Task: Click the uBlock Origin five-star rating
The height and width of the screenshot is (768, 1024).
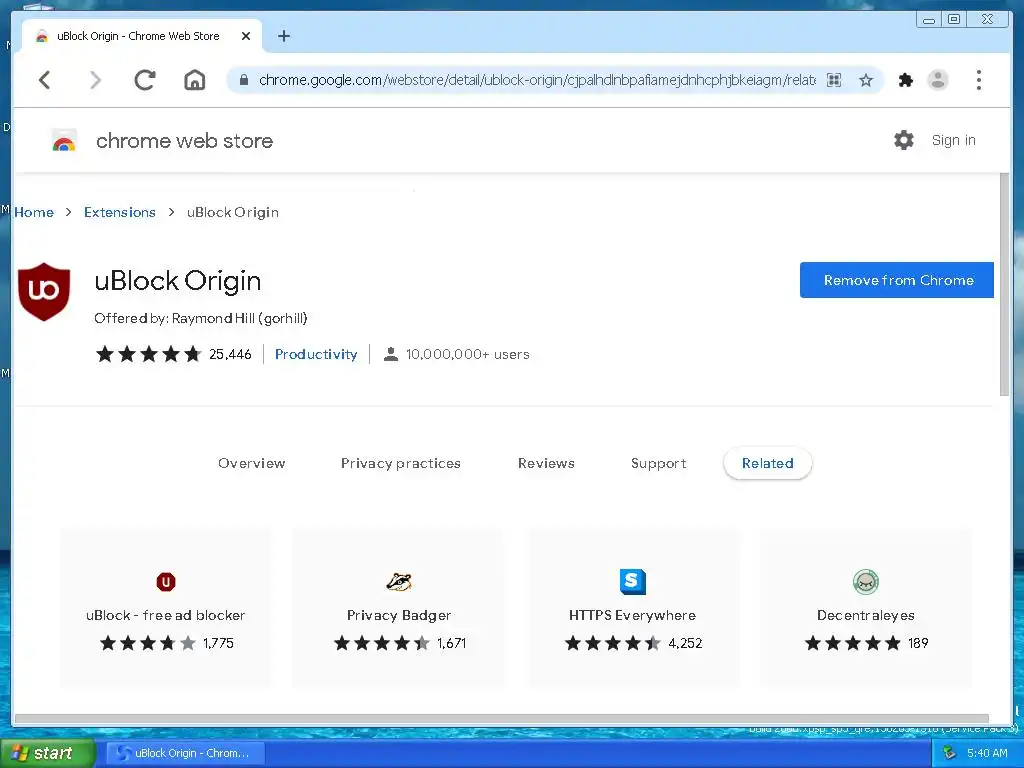Action: (x=148, y=354)
